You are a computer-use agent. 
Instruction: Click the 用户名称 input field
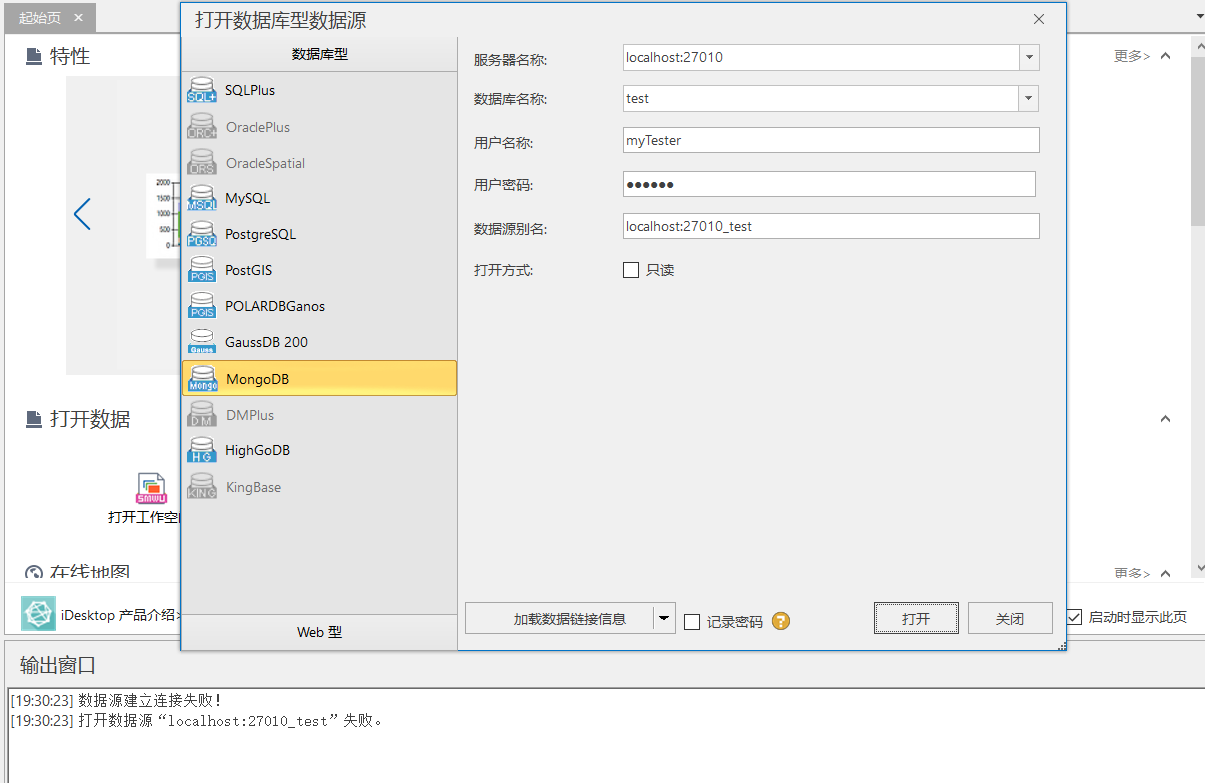tap(831, 140)
